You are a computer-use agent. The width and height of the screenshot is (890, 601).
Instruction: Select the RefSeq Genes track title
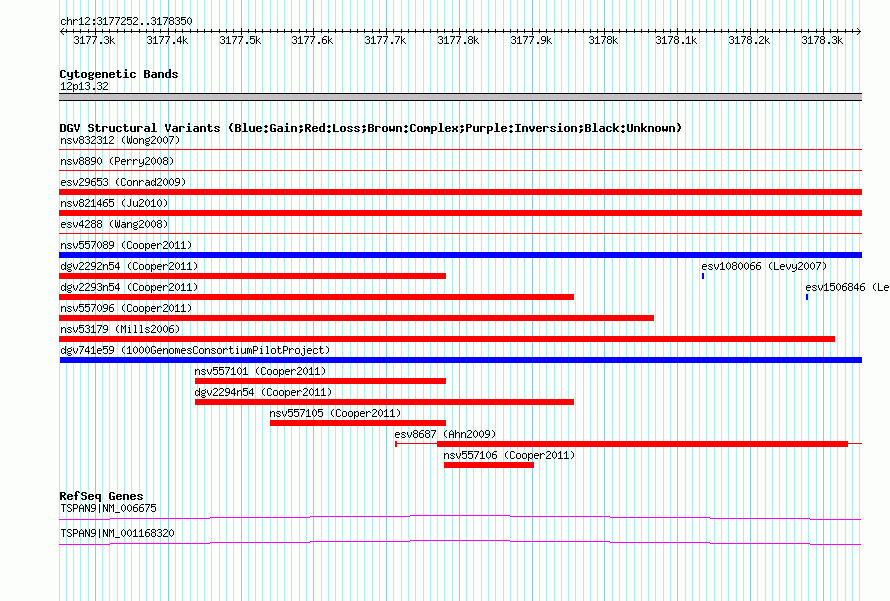click(101, 496)
